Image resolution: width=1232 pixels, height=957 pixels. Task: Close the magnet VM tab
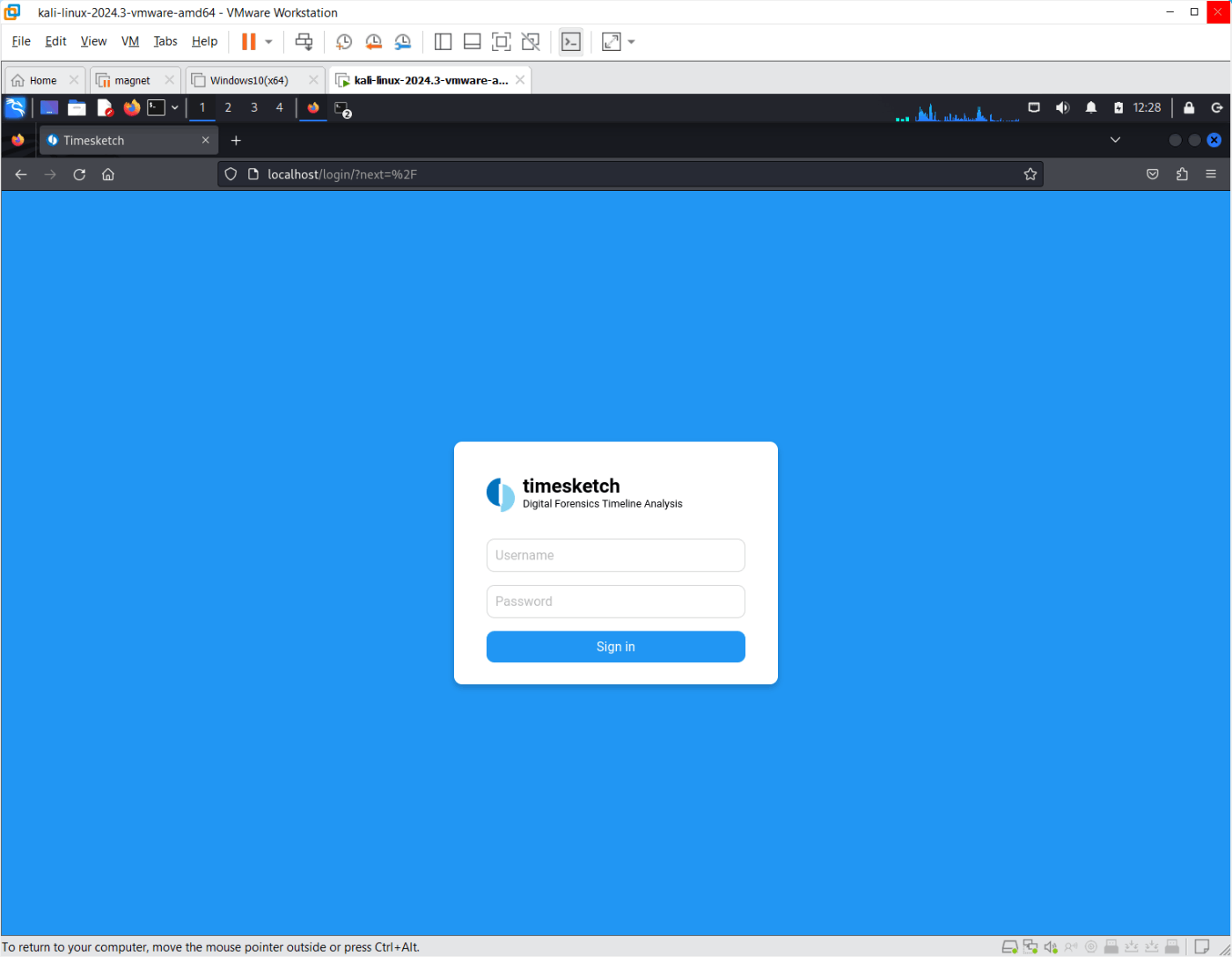click(x=169, y=80)
